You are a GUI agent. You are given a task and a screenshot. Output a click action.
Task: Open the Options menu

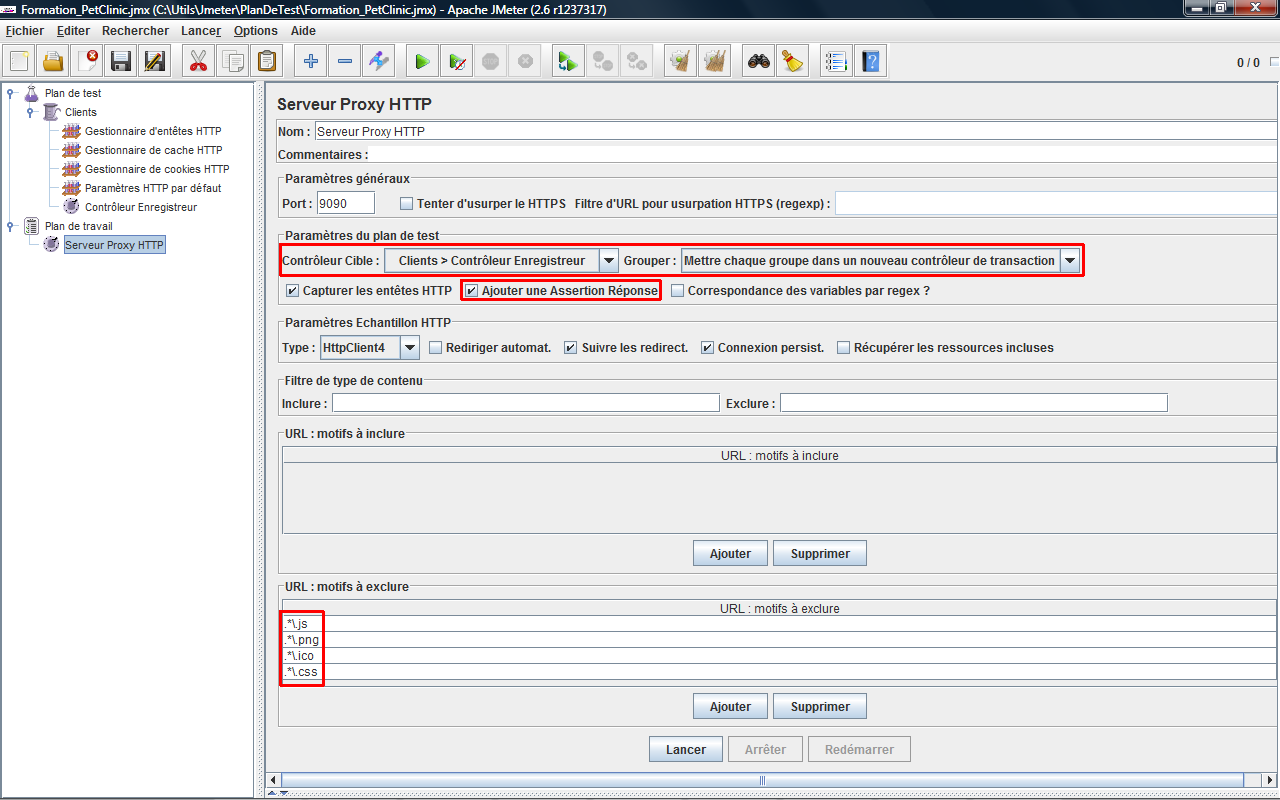click(x=256, y=31)
